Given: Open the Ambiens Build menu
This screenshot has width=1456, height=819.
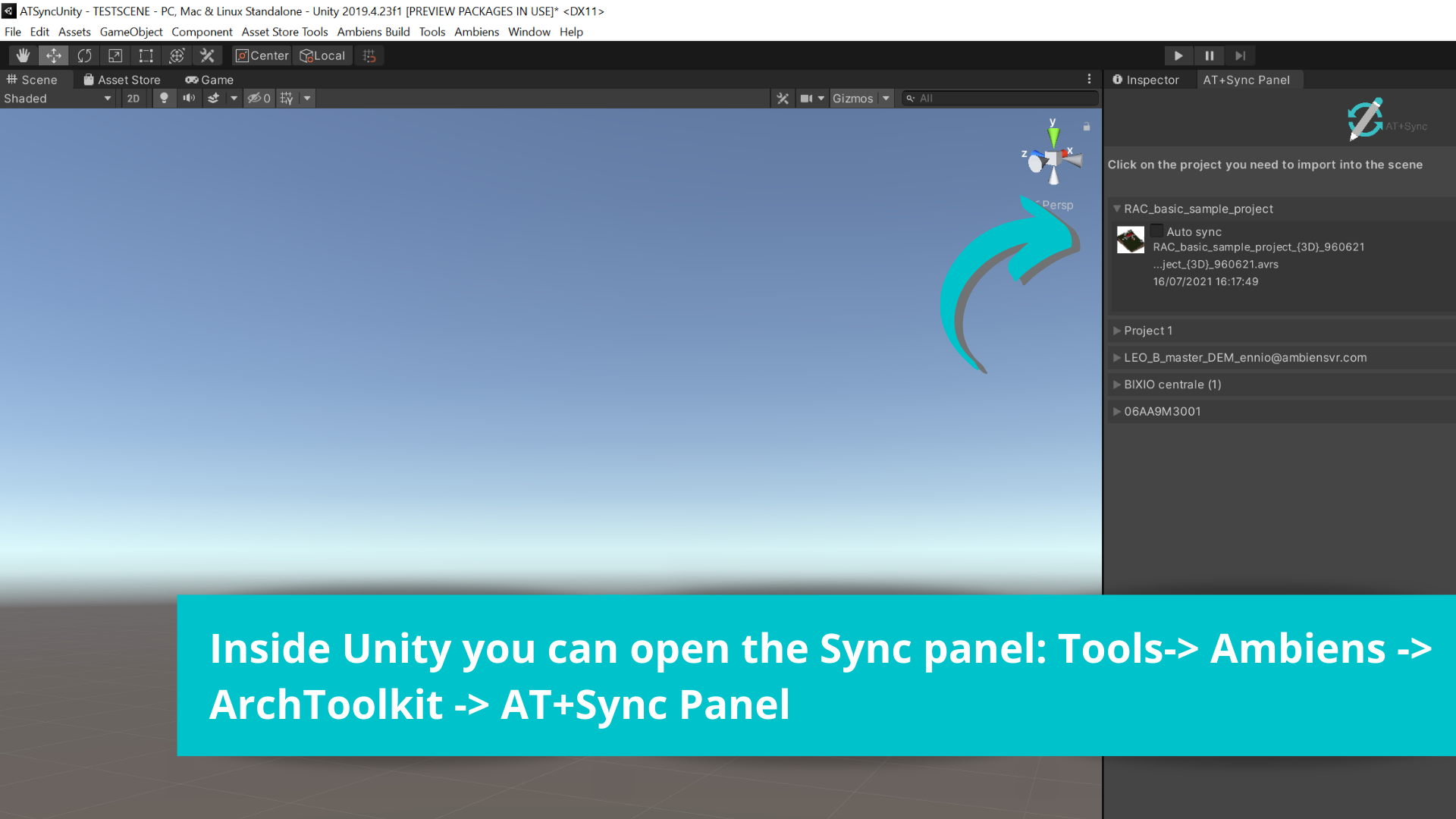Looking at the screenshot, I should point(373,32).
